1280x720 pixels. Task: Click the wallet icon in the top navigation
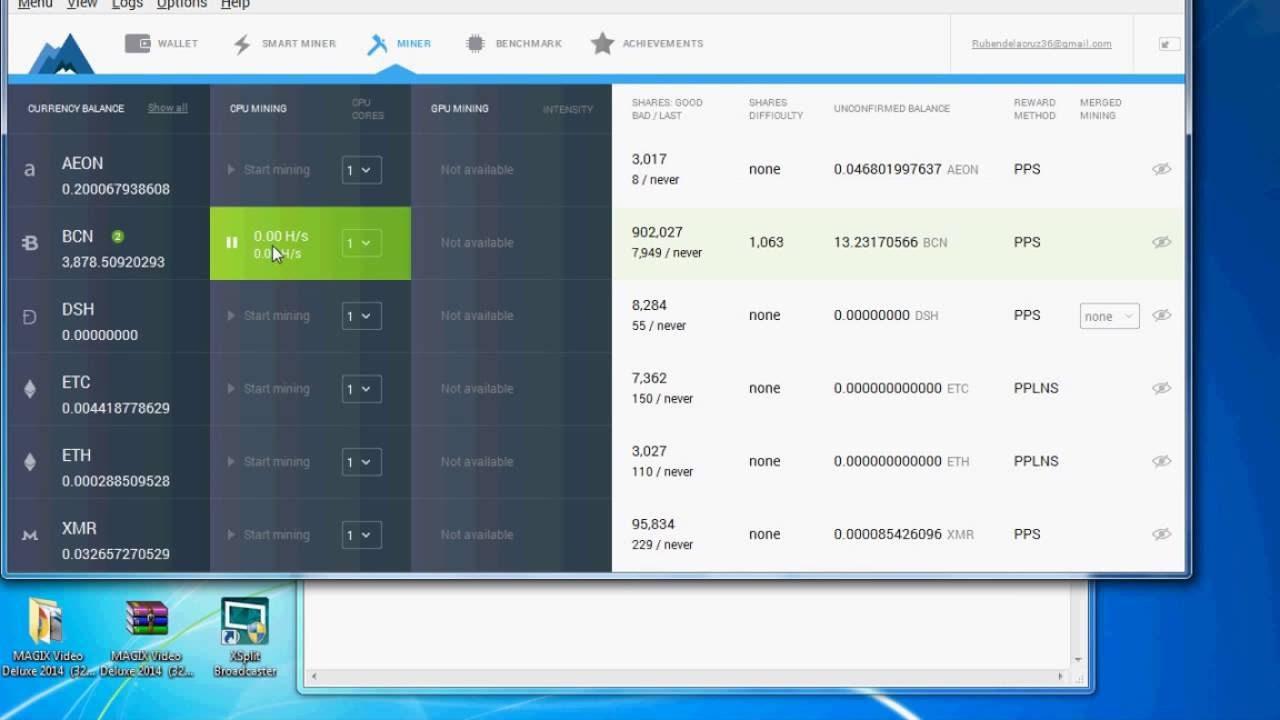click(138, 44)
